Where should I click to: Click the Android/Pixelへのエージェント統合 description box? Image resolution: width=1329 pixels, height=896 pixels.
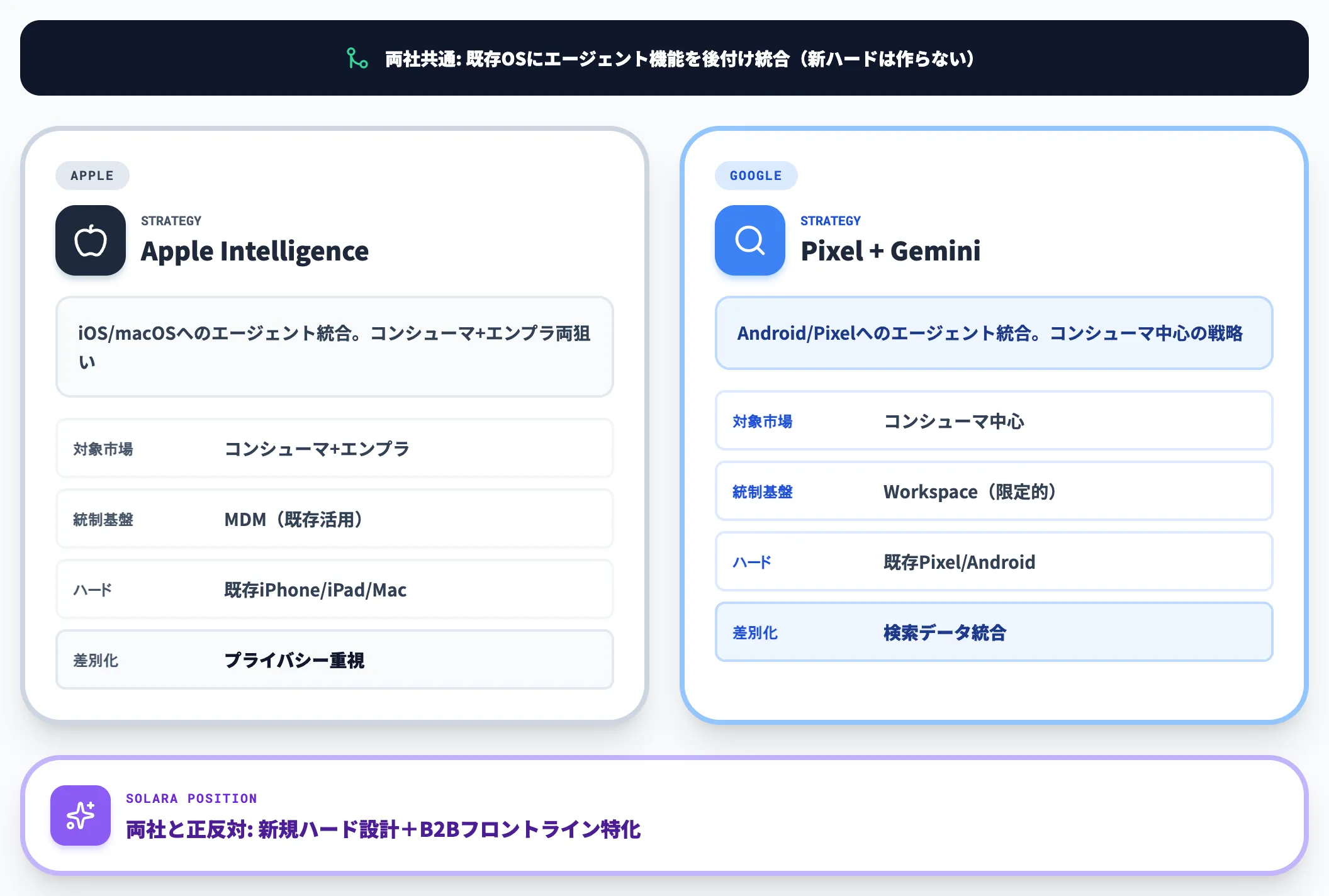click(994, 333)
